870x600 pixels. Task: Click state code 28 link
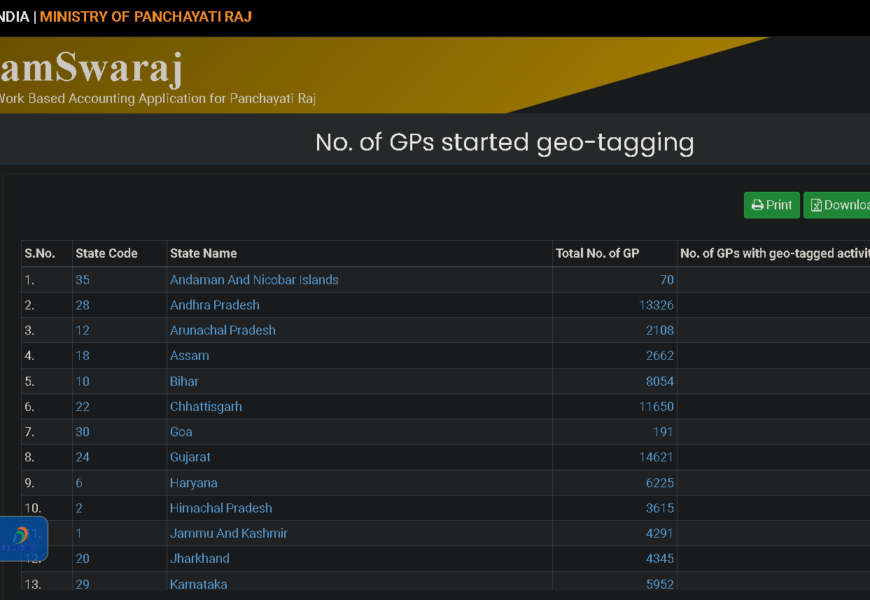(x=82, y=305)
